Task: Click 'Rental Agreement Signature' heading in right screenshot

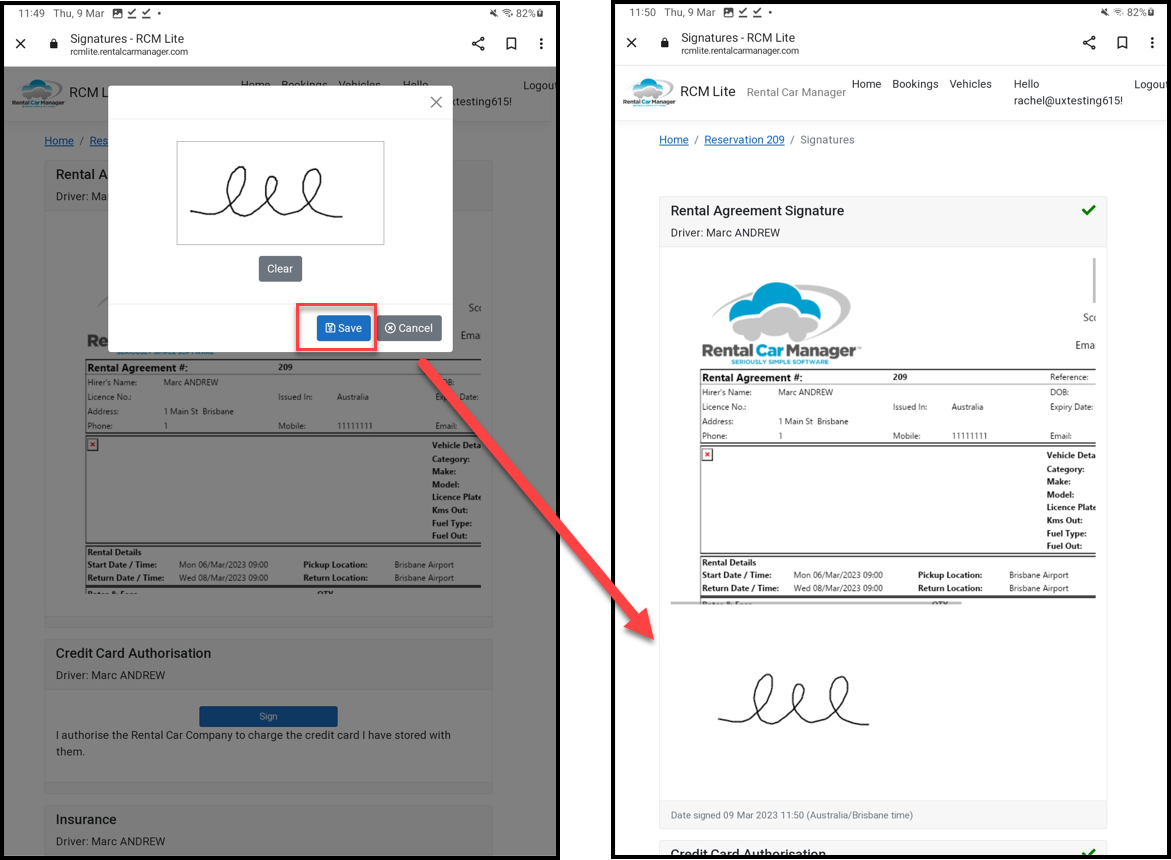Action: pyautogui.click(x=757, y=211)
